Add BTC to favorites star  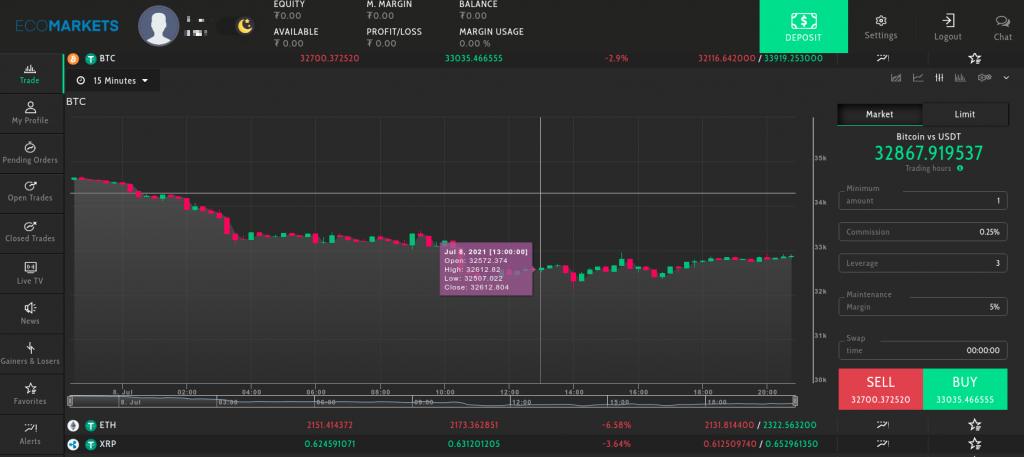[975, 58]
